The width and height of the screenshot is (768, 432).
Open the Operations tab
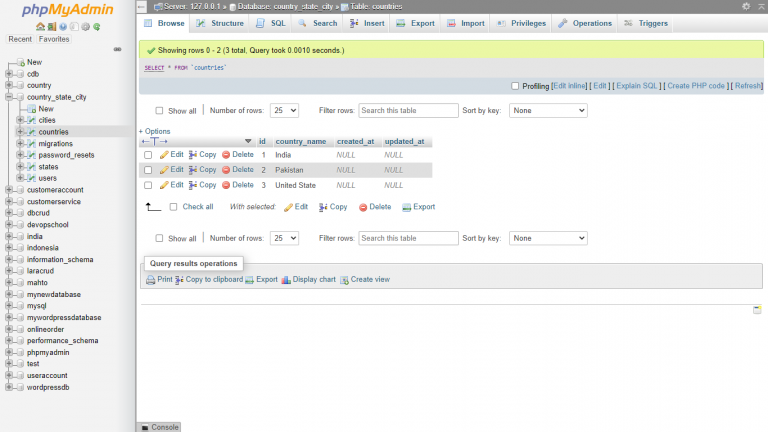coord(585,23)
